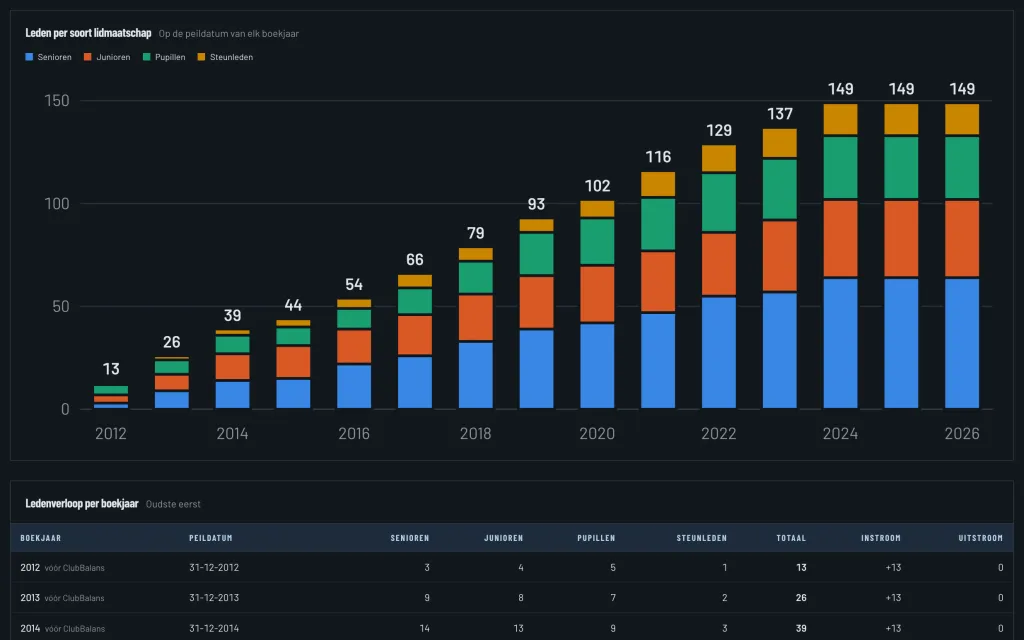Screen dimensions: 1024x640
Task: Select the 2013 boekjaar table row
Action: [x=512, y=598]
